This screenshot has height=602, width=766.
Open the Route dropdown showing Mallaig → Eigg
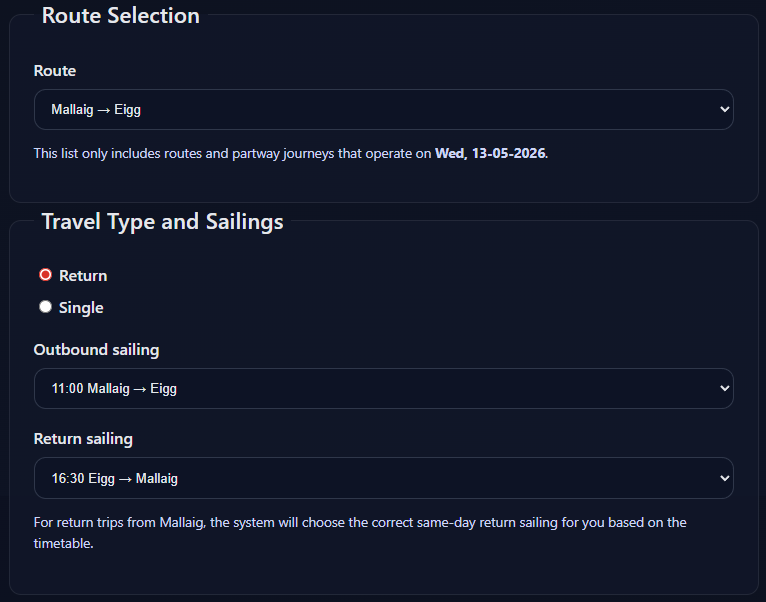coord(383,110)
